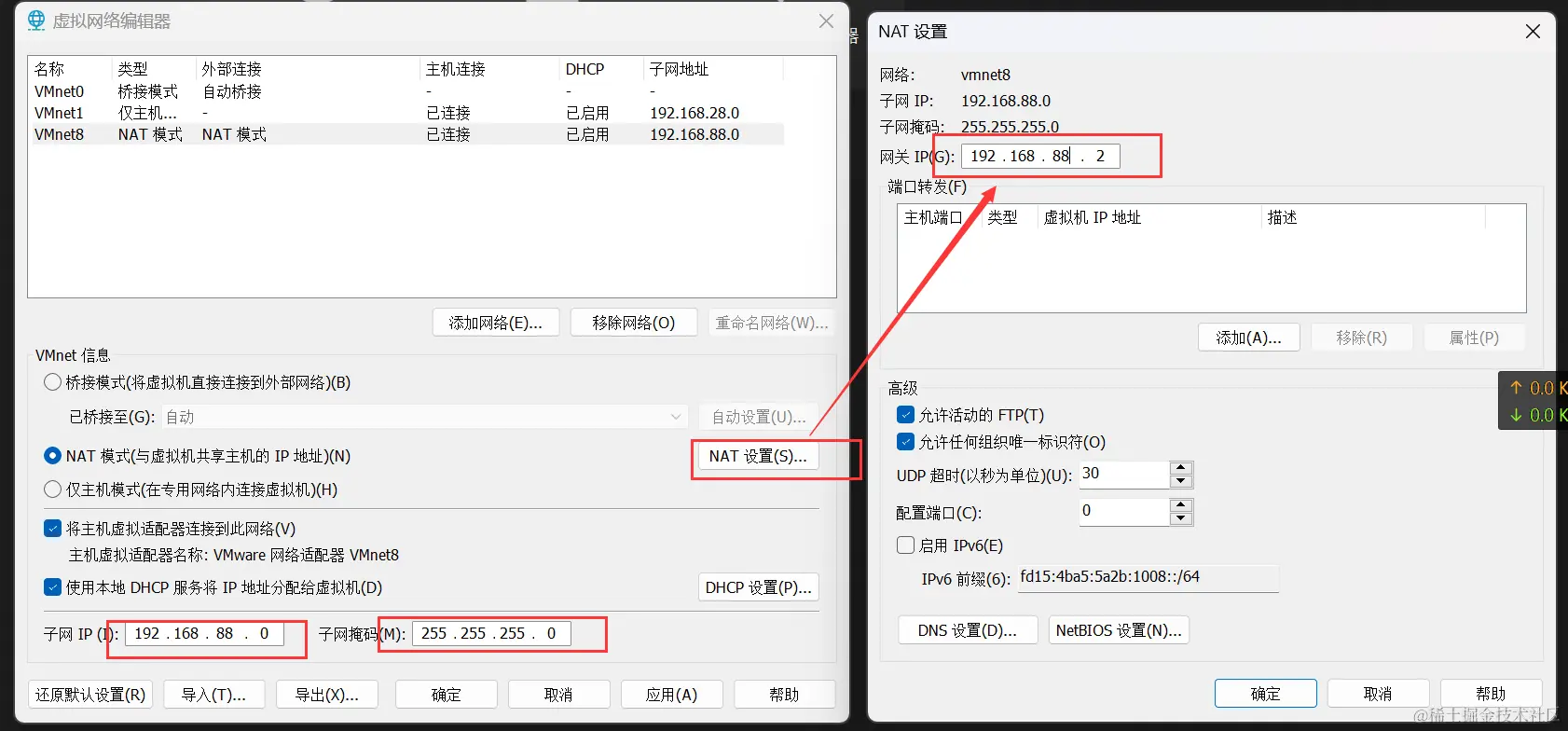Open NAT 设置(S)... button
The height and width of the screenshot is (731, 1568).
(x=758, y=456)
